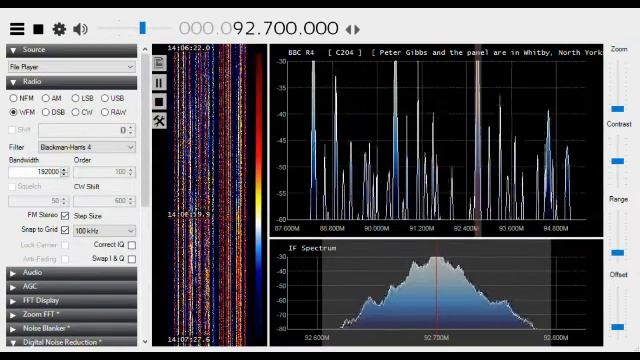
Task: Expand the AGC panel
Action: coord(71,287)
